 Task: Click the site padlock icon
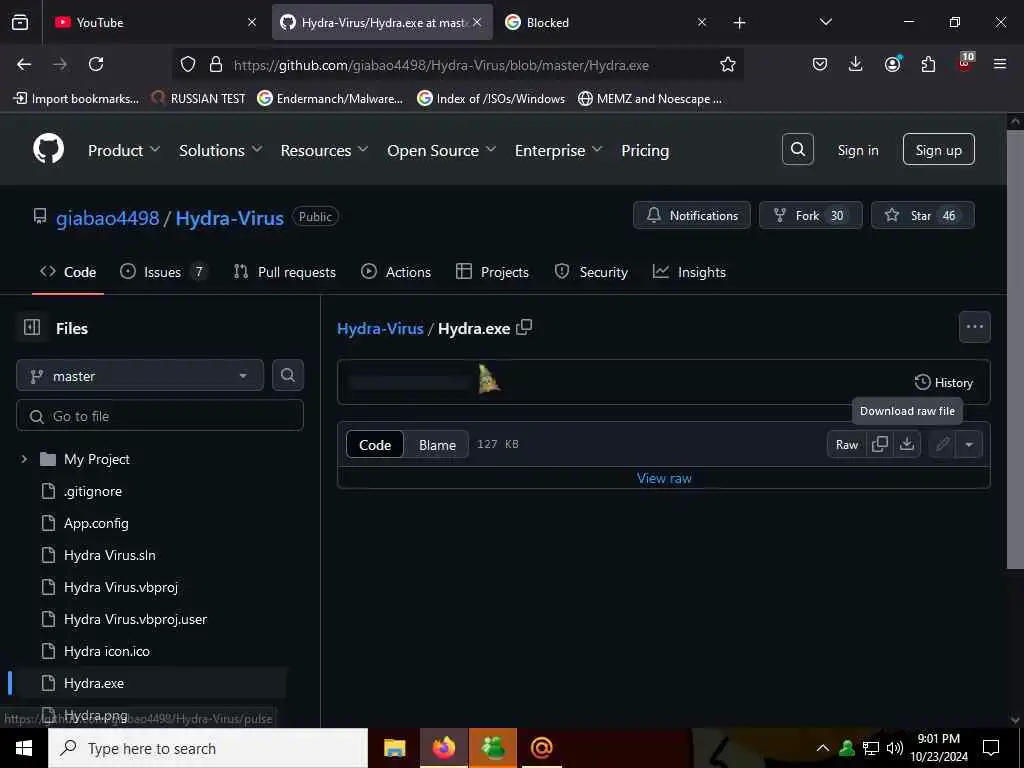216,64
